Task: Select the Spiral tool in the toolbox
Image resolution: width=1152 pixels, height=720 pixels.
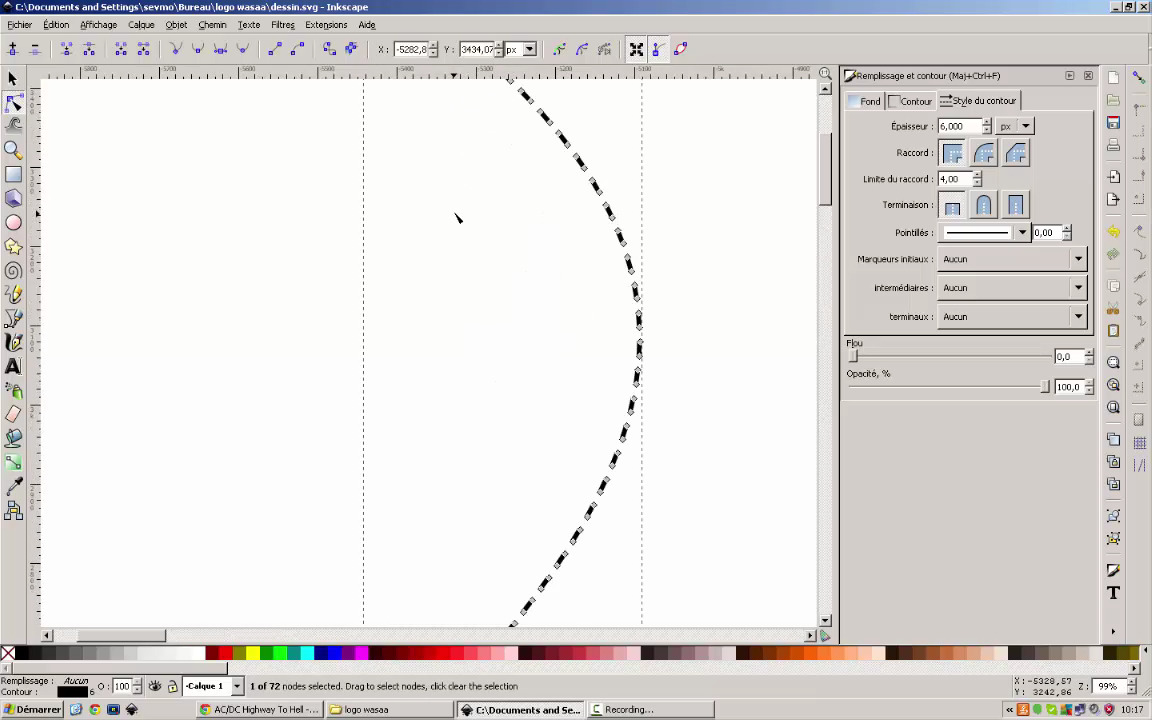Action: click(13, 271)
